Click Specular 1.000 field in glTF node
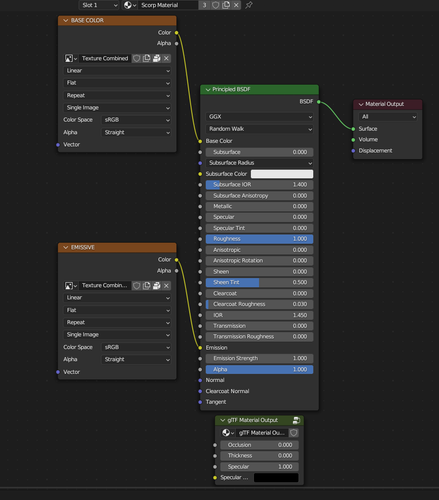439x500 pixels. 259,467
